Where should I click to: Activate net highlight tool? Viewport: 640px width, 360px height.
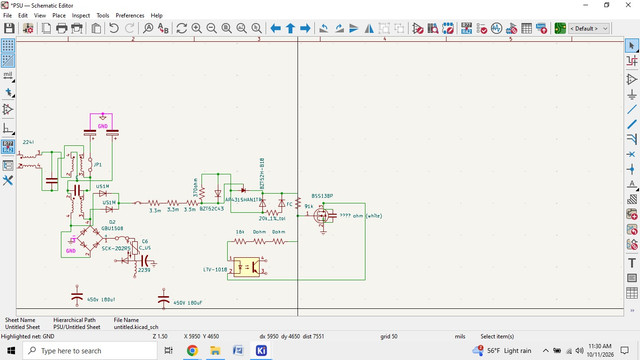tap(632, 60)
